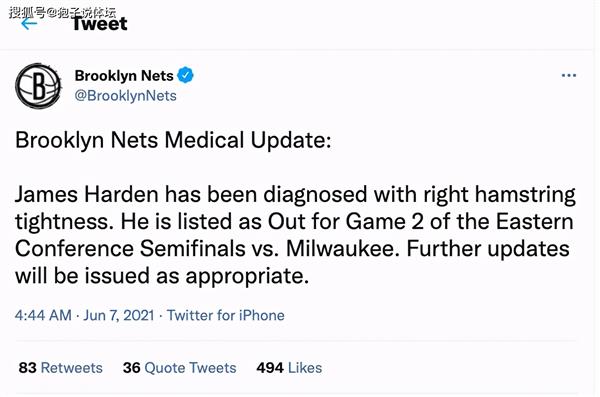Click the Brooklyn Nets Medical Update heading line
Image resolution: width=600 pixels, height=397 pixels.
[173, 140]
